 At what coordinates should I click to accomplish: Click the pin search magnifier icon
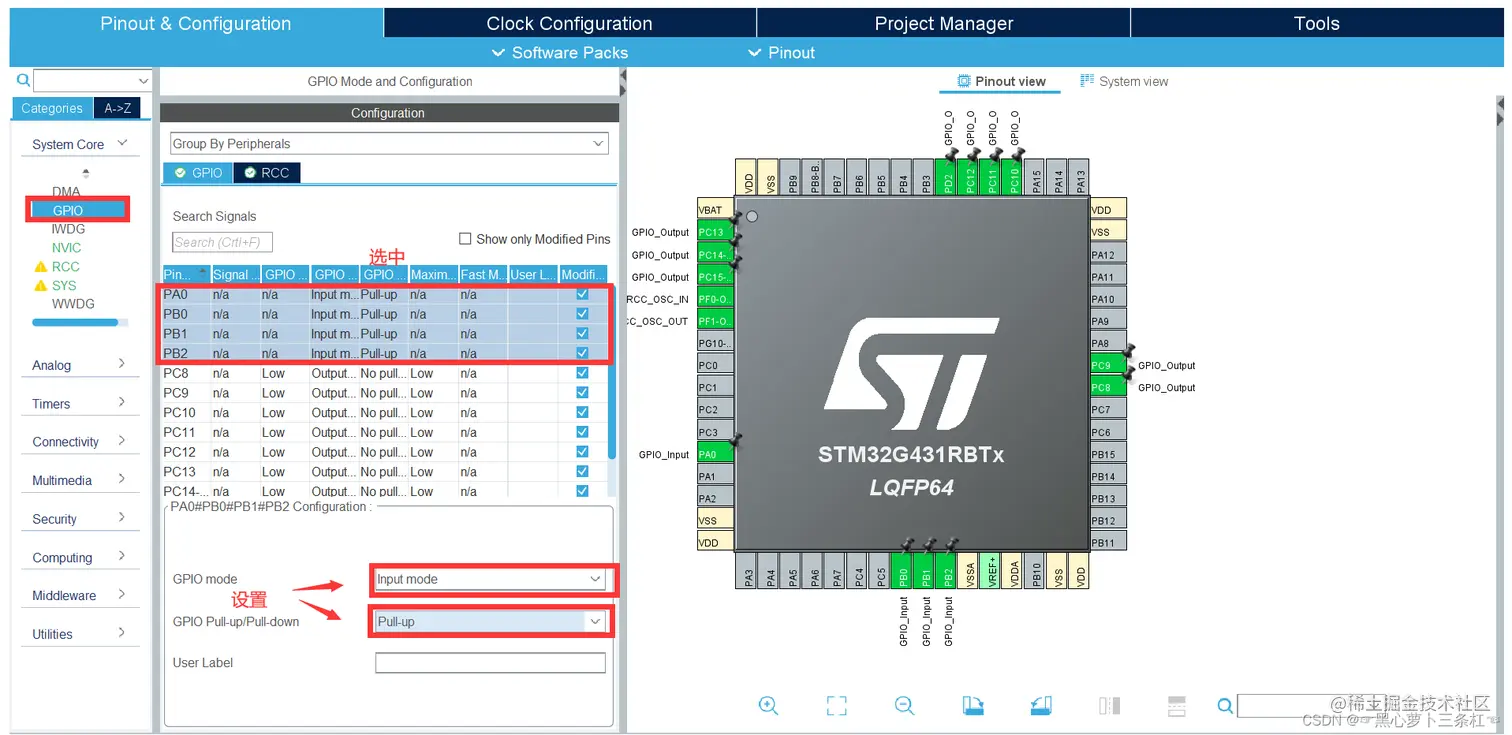[1225, 706]
